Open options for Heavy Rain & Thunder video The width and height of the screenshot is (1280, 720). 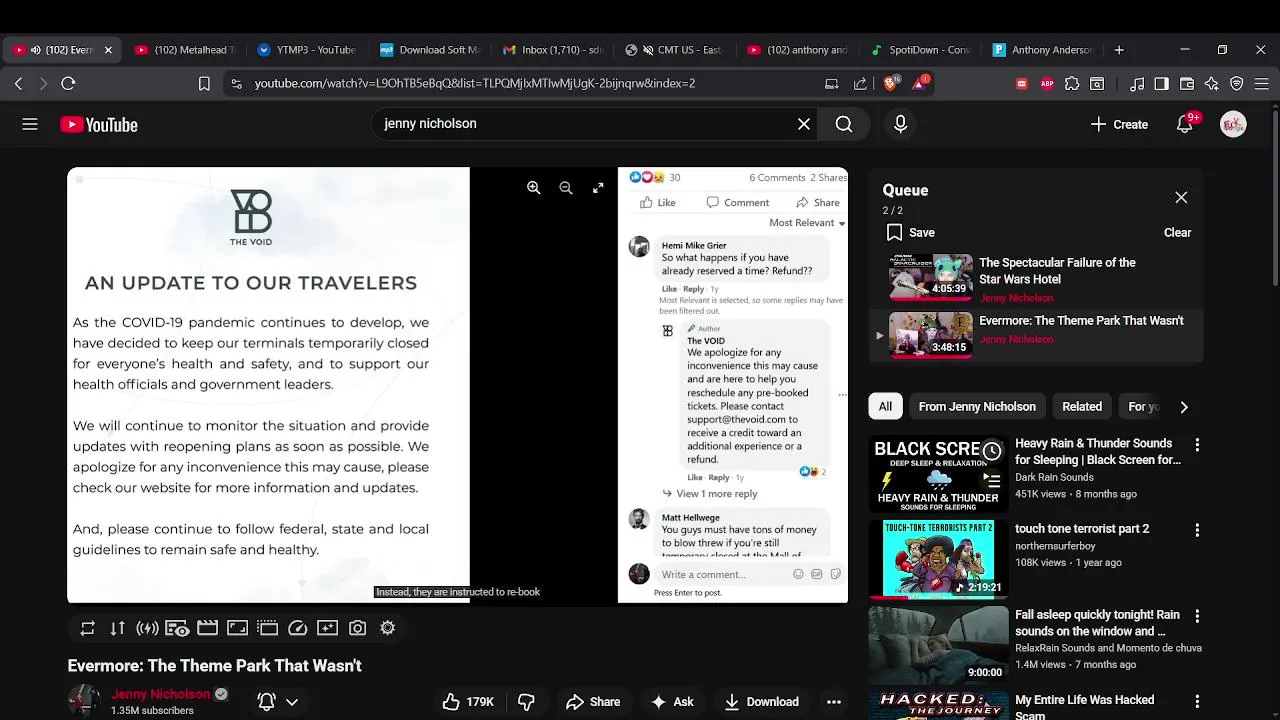(1197, 445)
